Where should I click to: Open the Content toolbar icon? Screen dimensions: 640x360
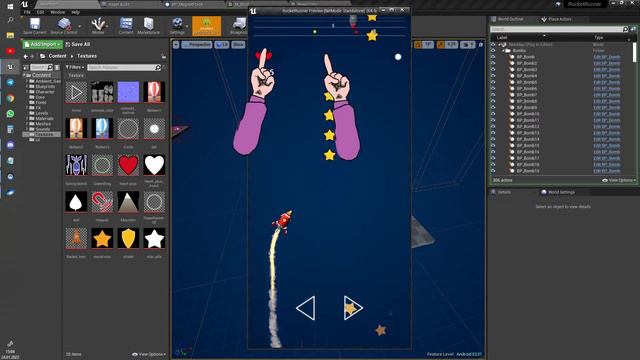(126, 25)
